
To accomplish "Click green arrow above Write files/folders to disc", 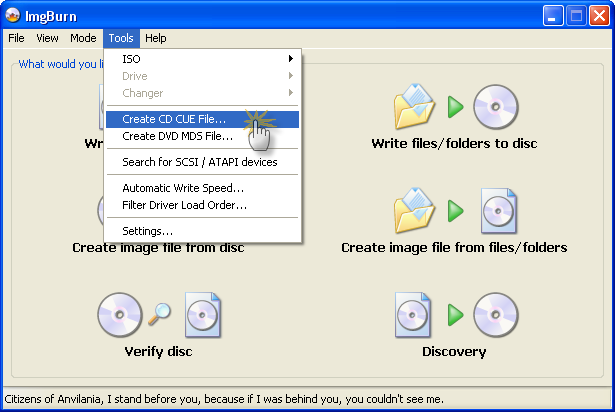I will 455,107.
